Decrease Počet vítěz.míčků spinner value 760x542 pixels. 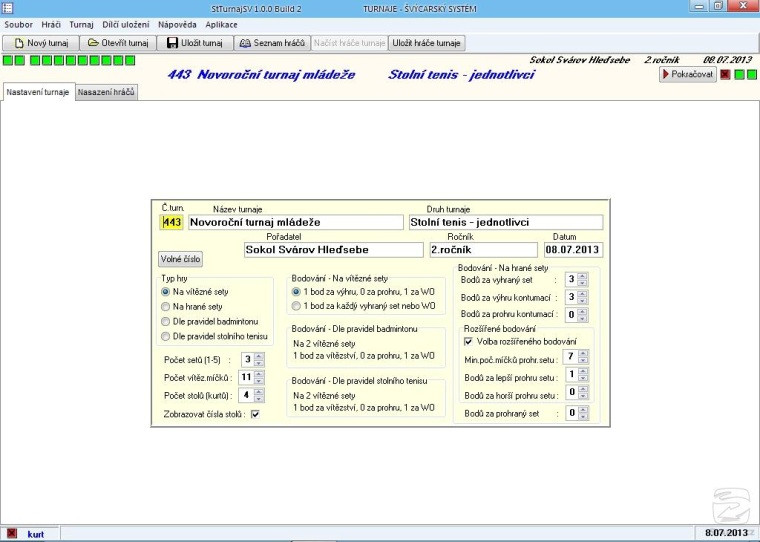pos(259,381)
